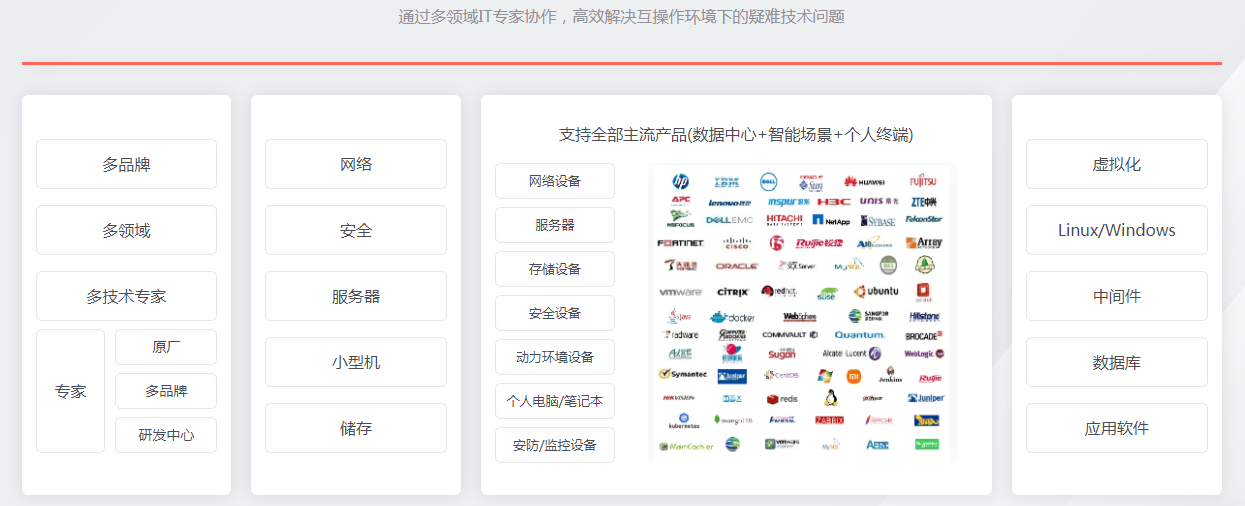Image resolution: width=1245 pixels, height=506 pixels.
Task: Click the Citrix logo
Action: tap(733, 293)
